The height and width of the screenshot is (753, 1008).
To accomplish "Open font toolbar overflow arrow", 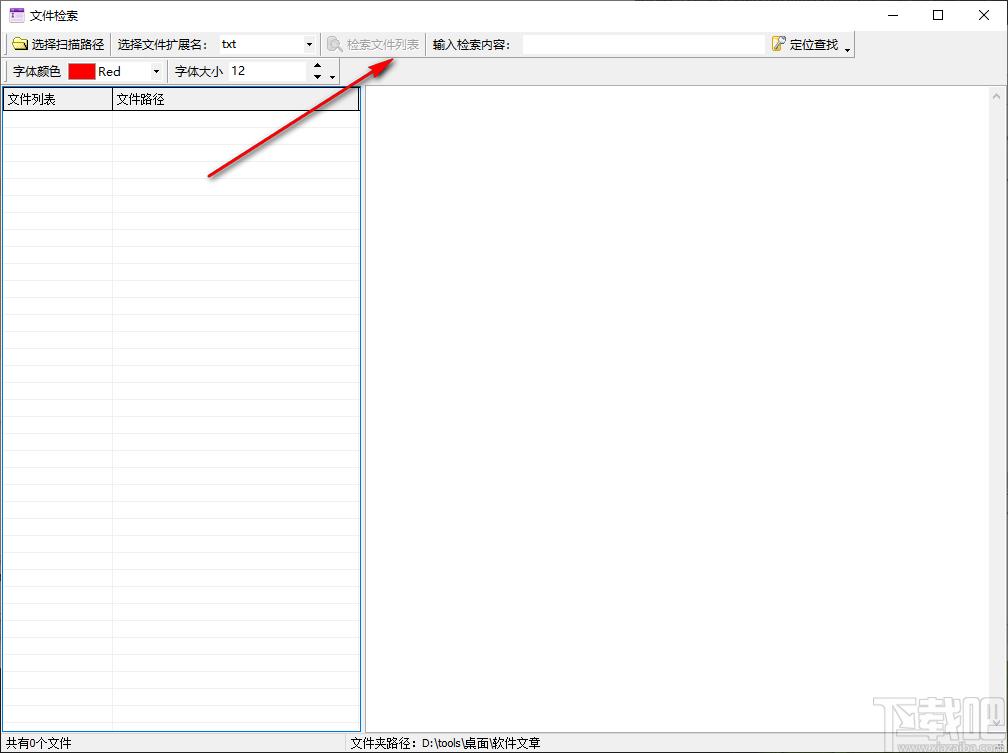I will point(332,77).
